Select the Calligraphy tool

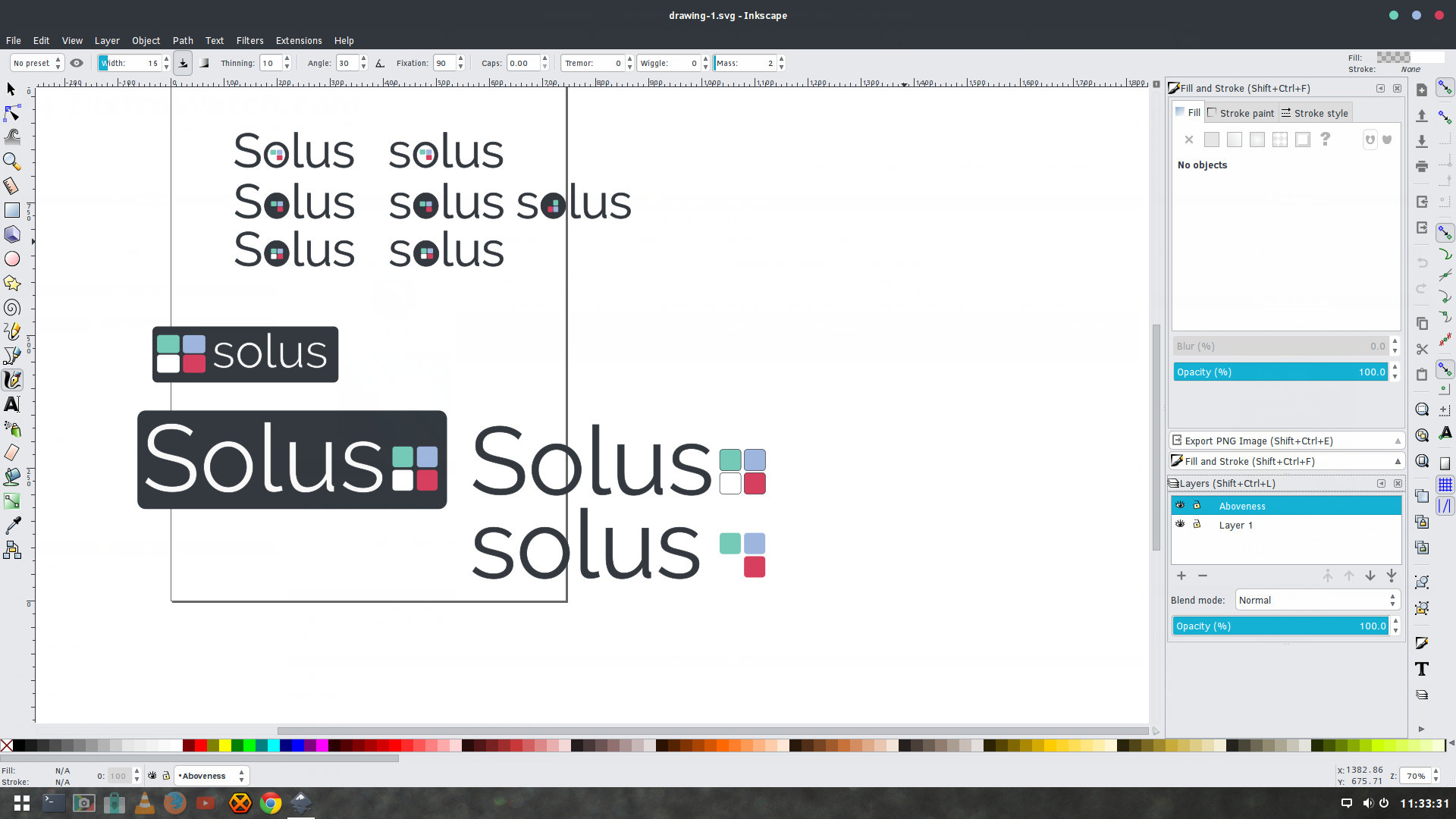11,380
